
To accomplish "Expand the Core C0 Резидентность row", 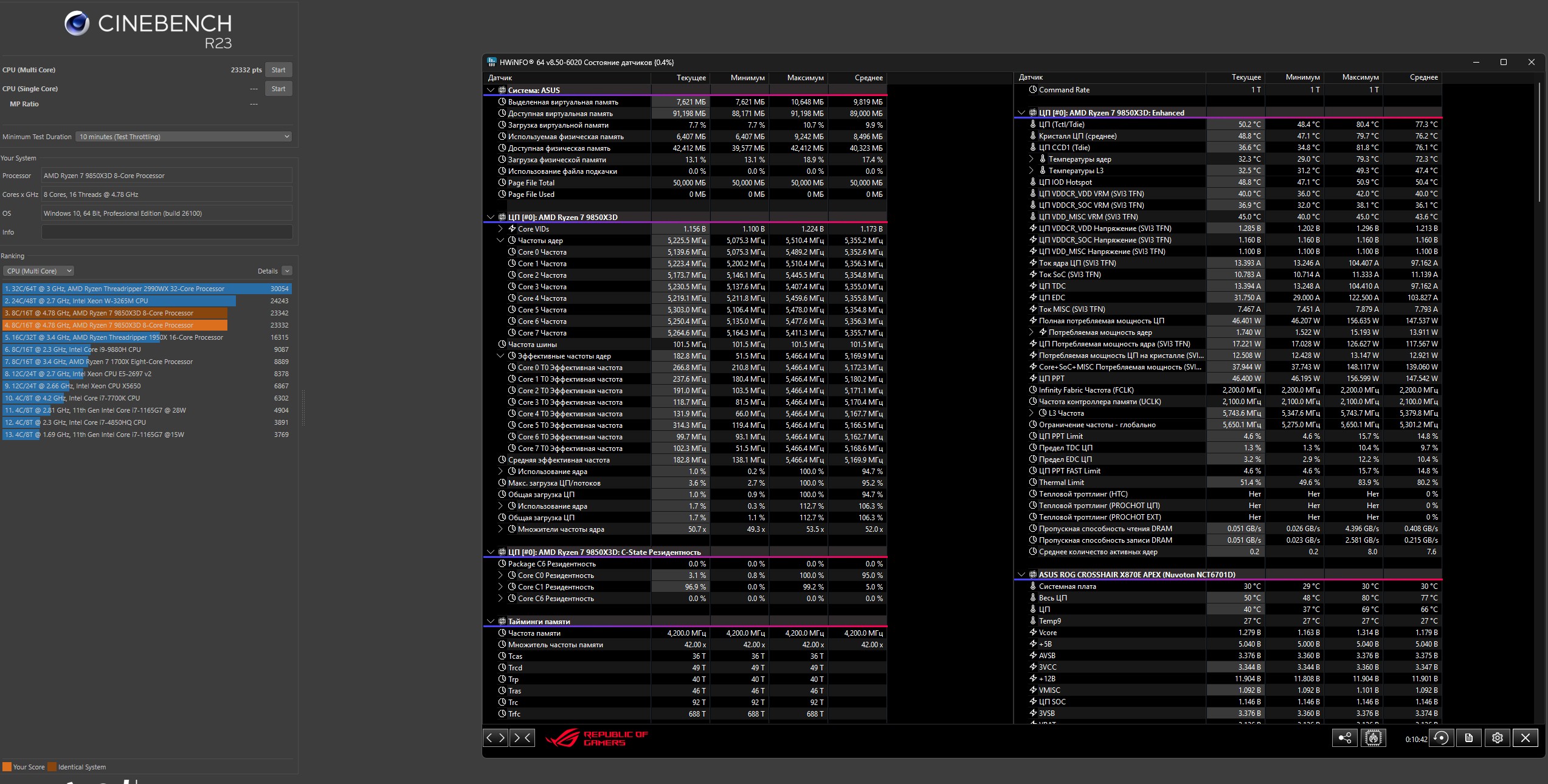I will click(500, 576).
